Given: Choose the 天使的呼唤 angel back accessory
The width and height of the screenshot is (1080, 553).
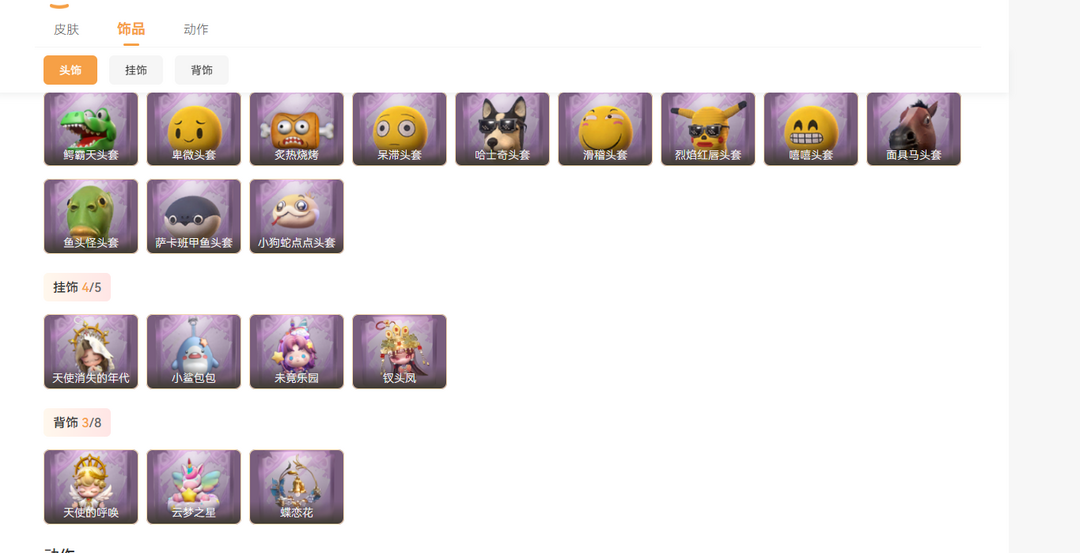Looking at the screenshot, I should point(91,486).
